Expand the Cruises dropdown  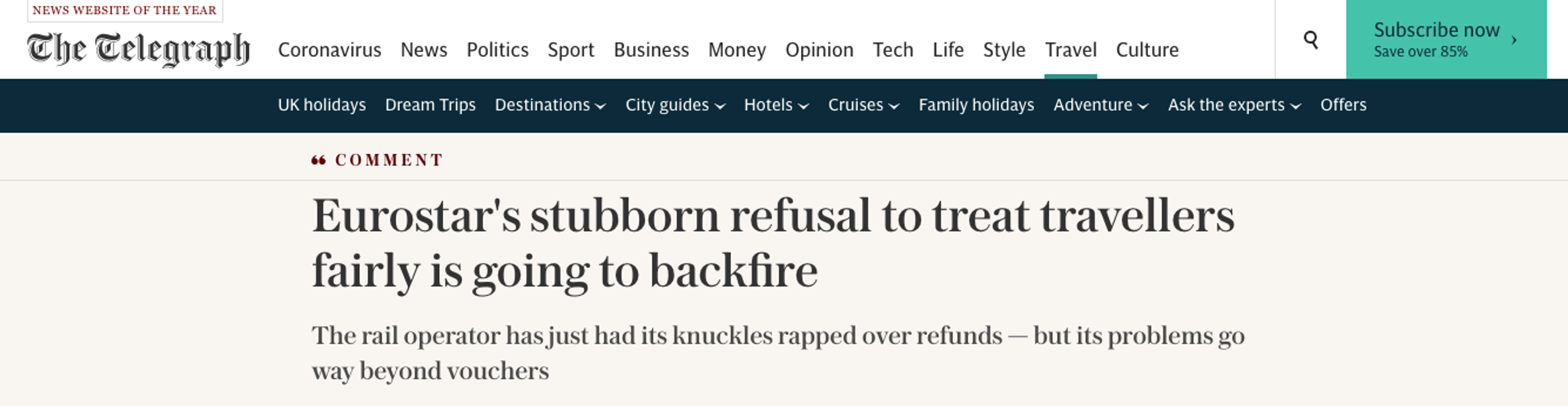863,105
